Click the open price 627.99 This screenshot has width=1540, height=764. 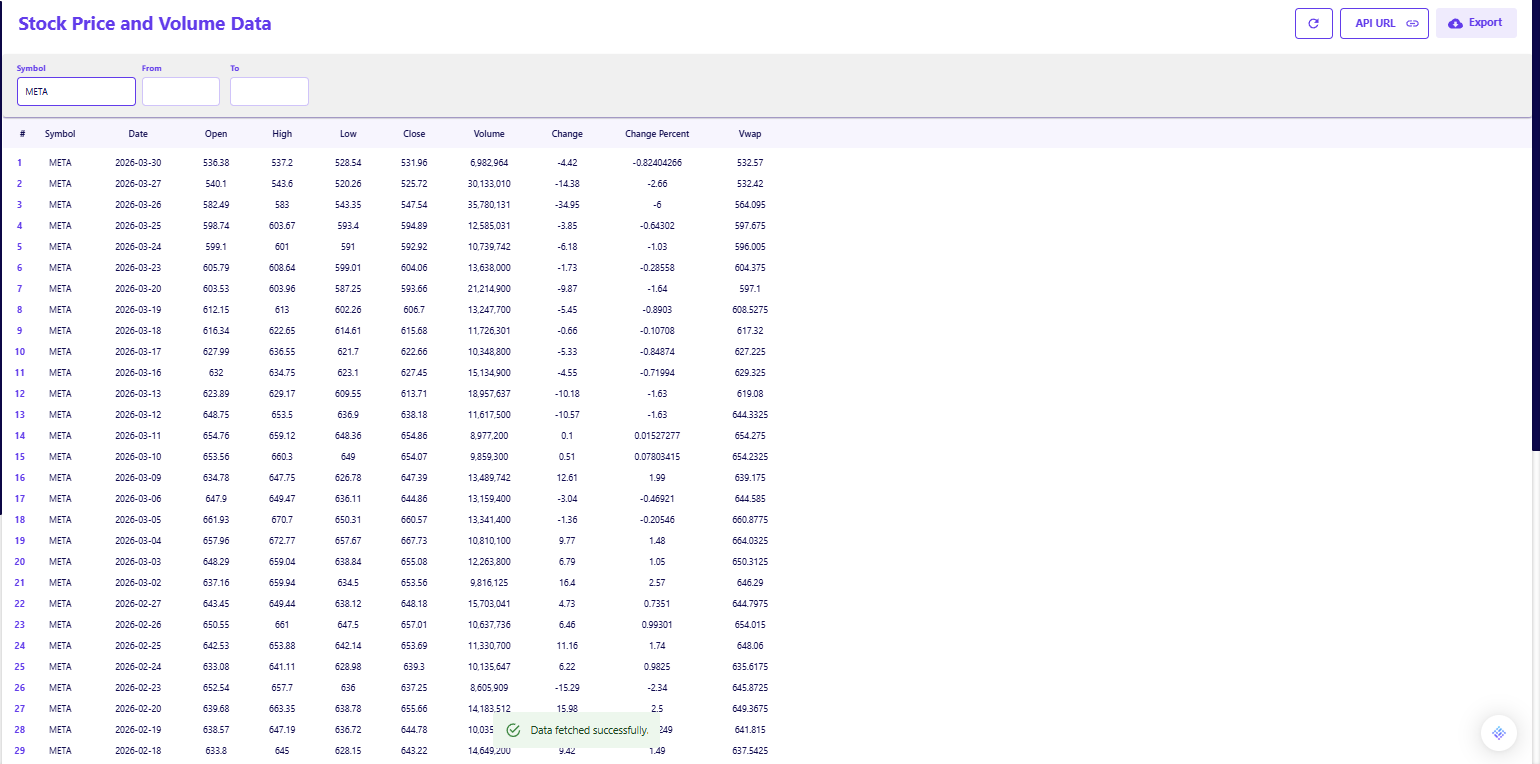pyautogui.click(x=216, y=351)
